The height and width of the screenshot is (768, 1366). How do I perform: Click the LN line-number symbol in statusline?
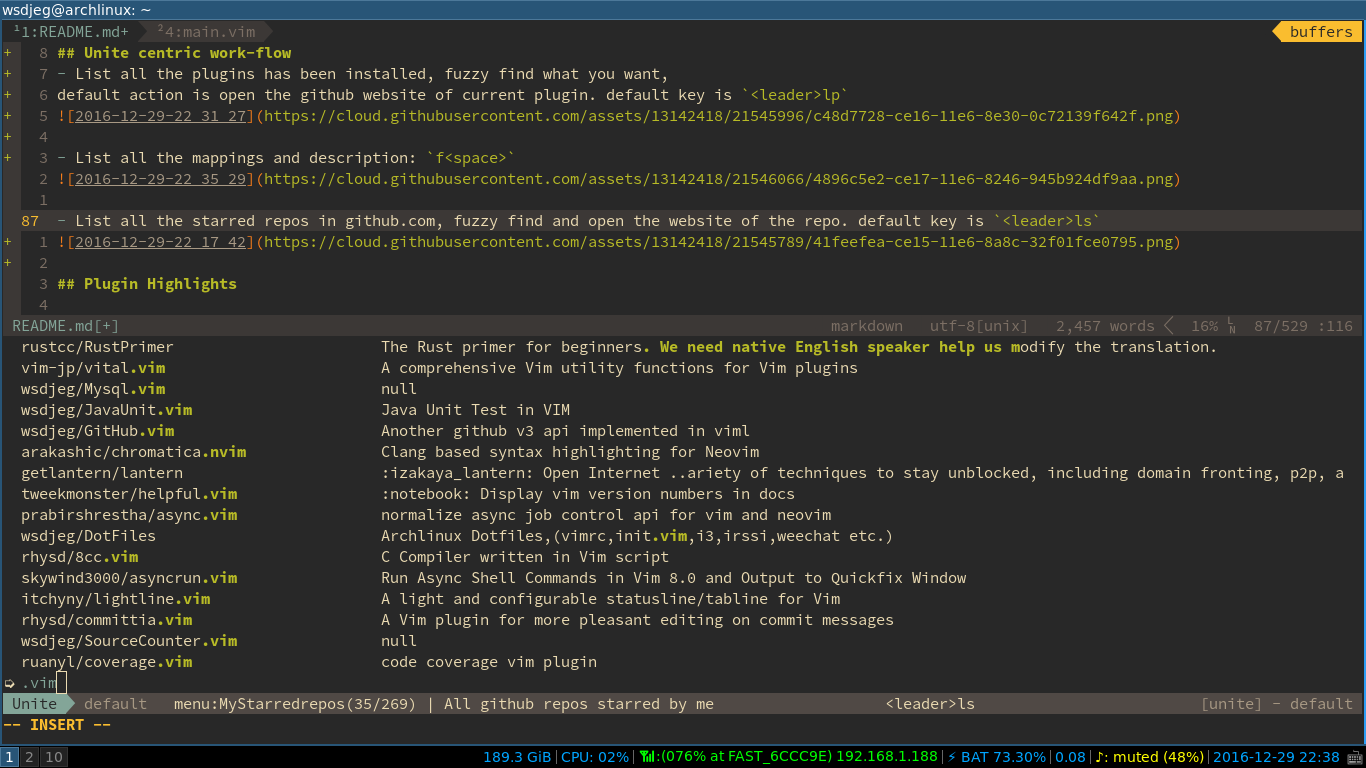[1232, 326]
